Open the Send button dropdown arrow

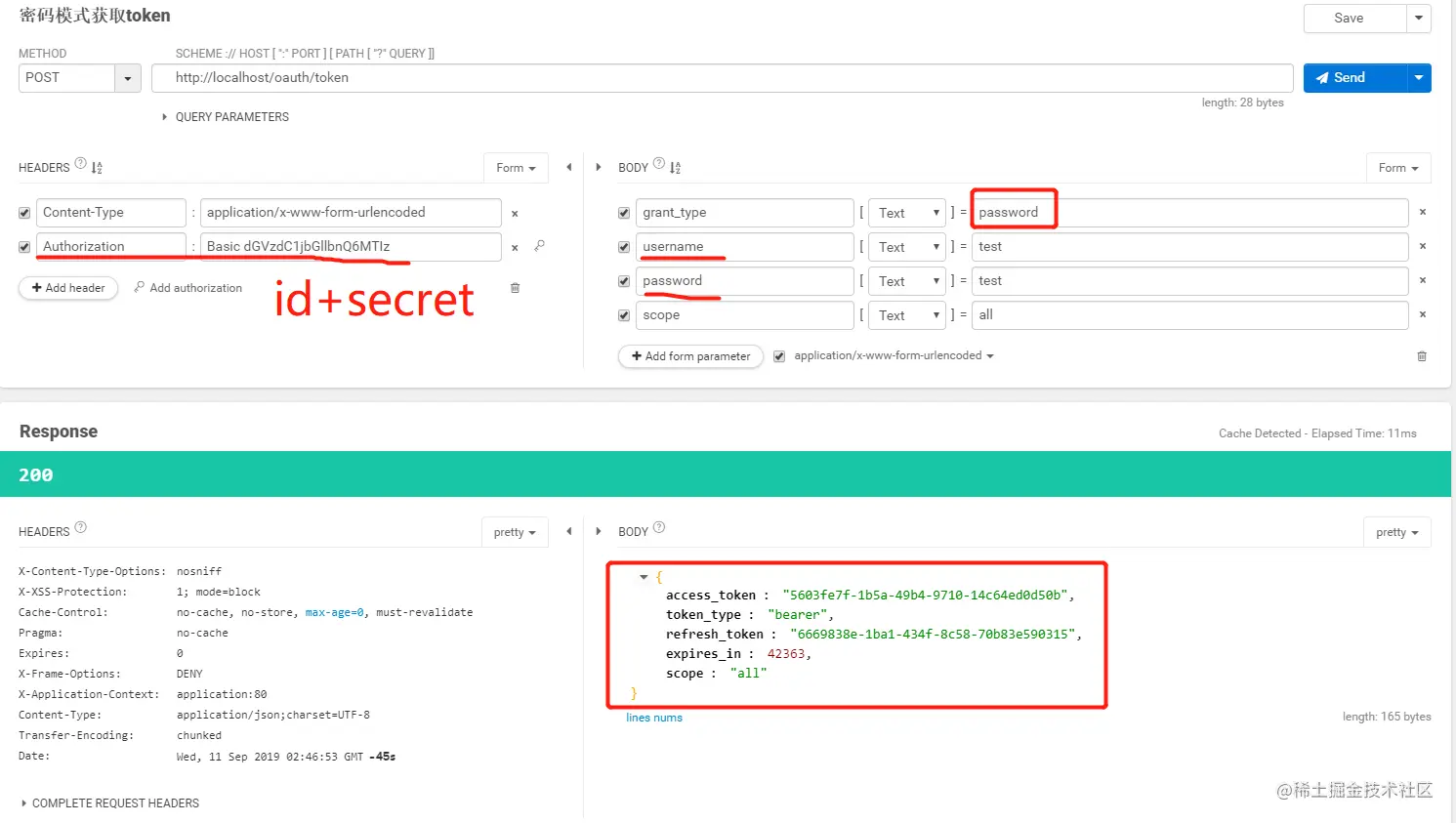pos(1419,78)
